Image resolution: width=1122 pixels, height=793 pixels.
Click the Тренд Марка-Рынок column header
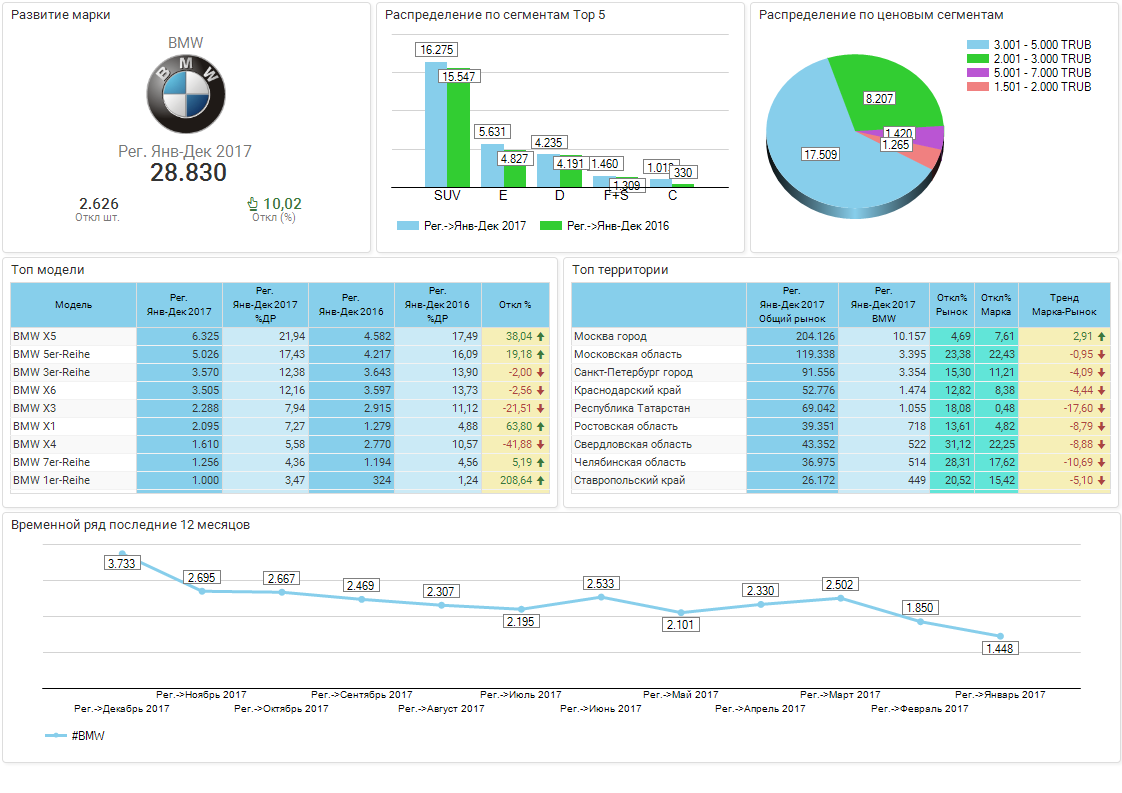[1064, 305]
